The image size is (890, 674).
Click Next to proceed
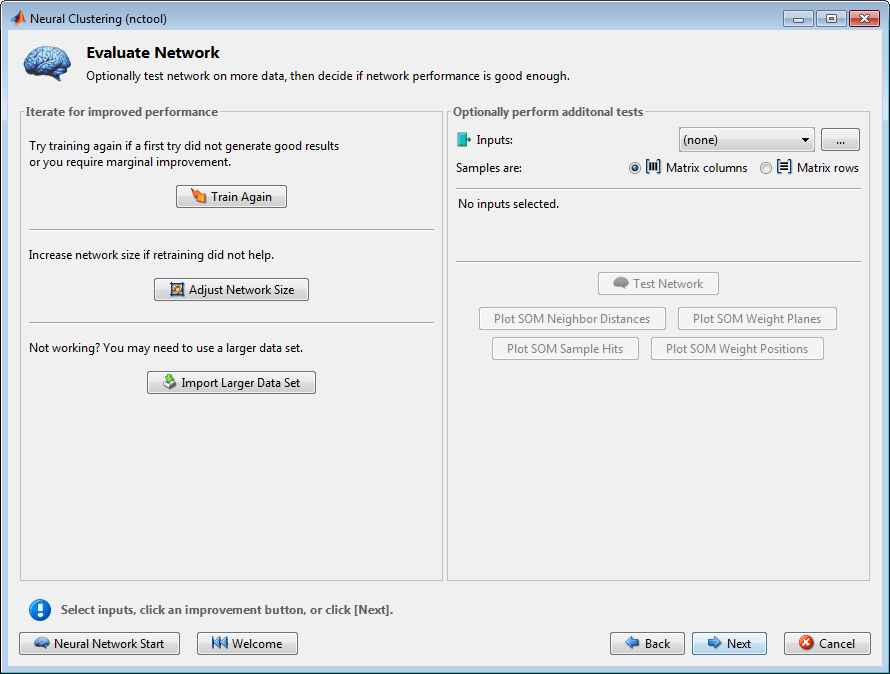(729, 643)
